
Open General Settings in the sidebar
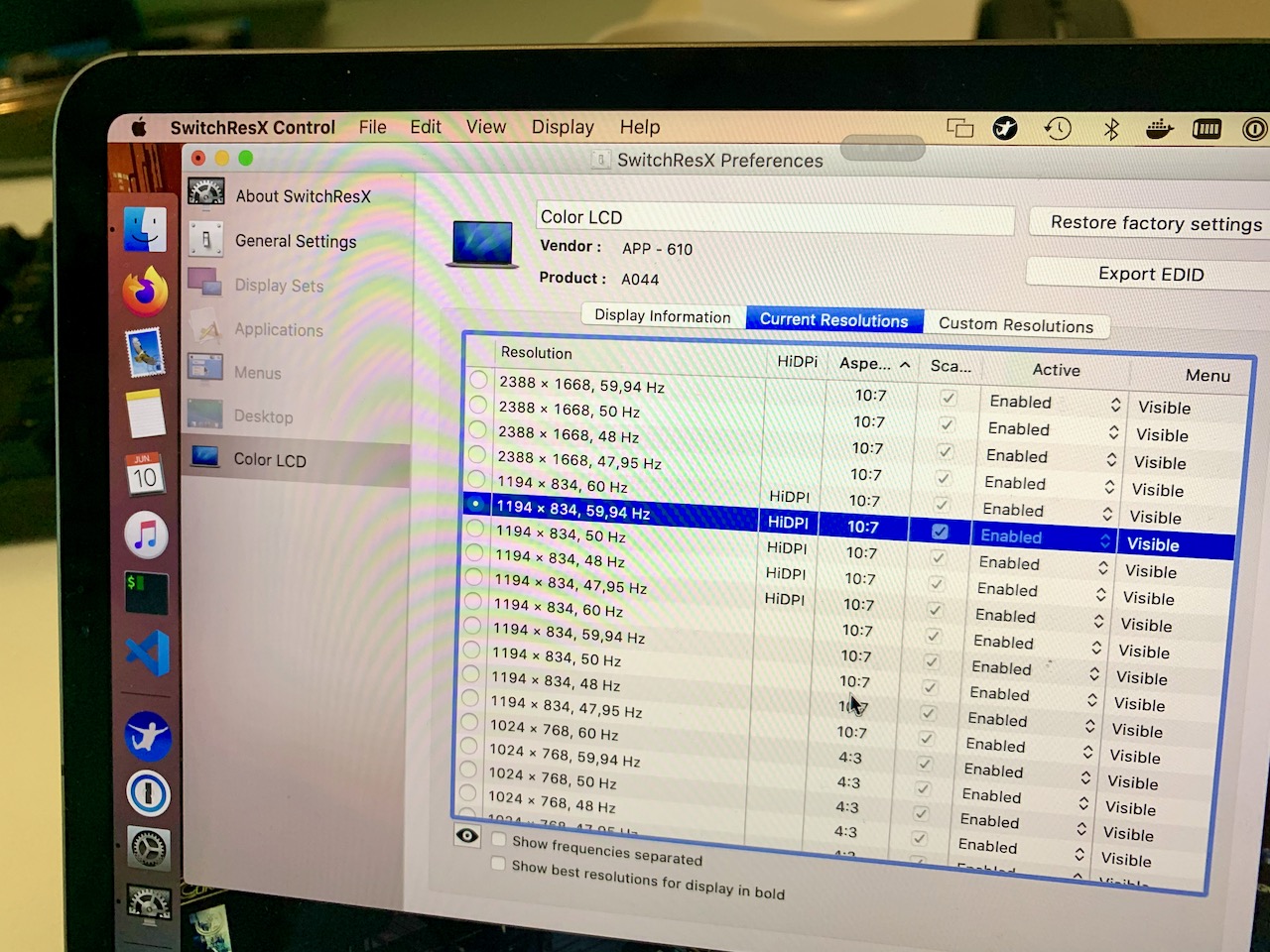pos(295,241)
